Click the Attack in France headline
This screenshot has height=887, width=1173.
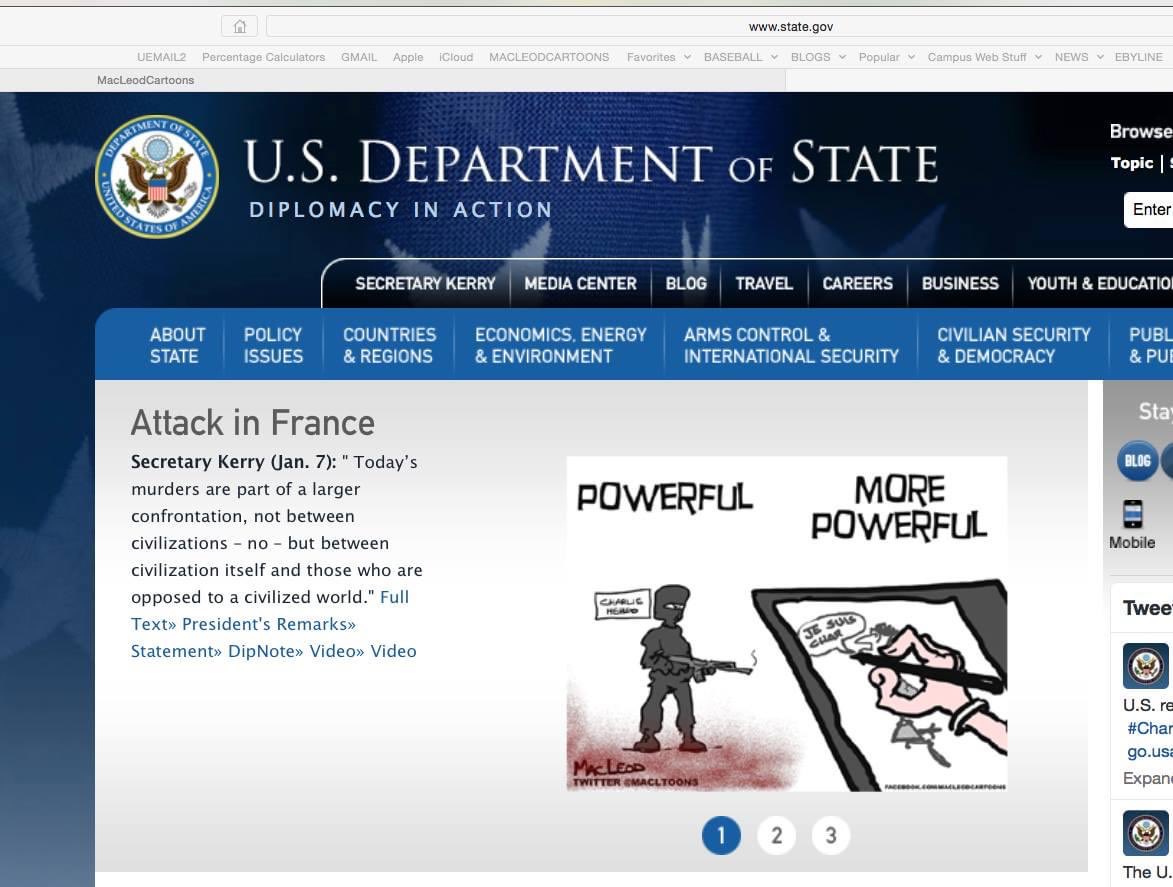253,423
